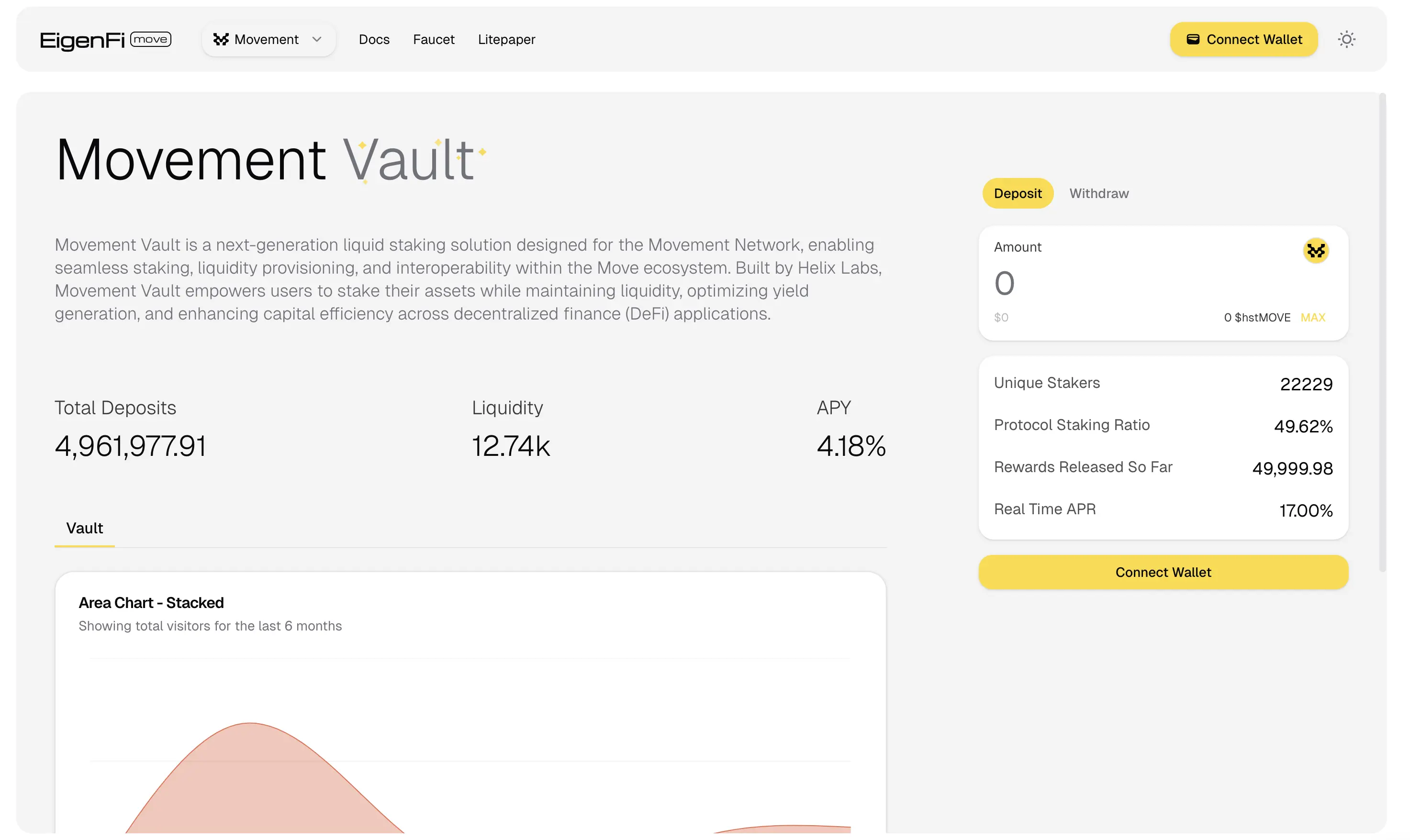Click the Protocol Staking Ratio label
1410x840 pixels.
(x=1071, y=425)
